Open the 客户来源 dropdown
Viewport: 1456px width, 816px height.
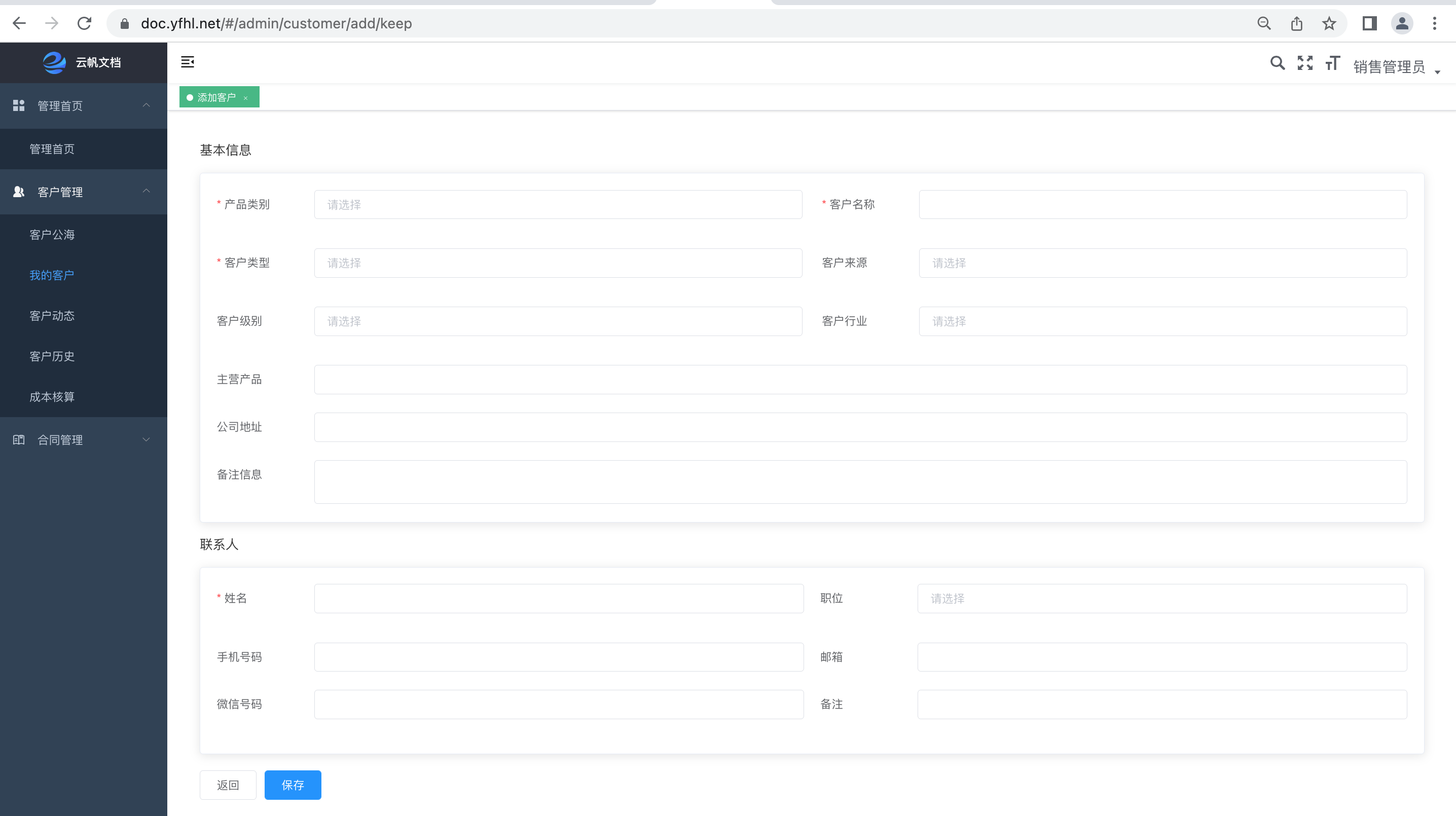(1162, 263)
